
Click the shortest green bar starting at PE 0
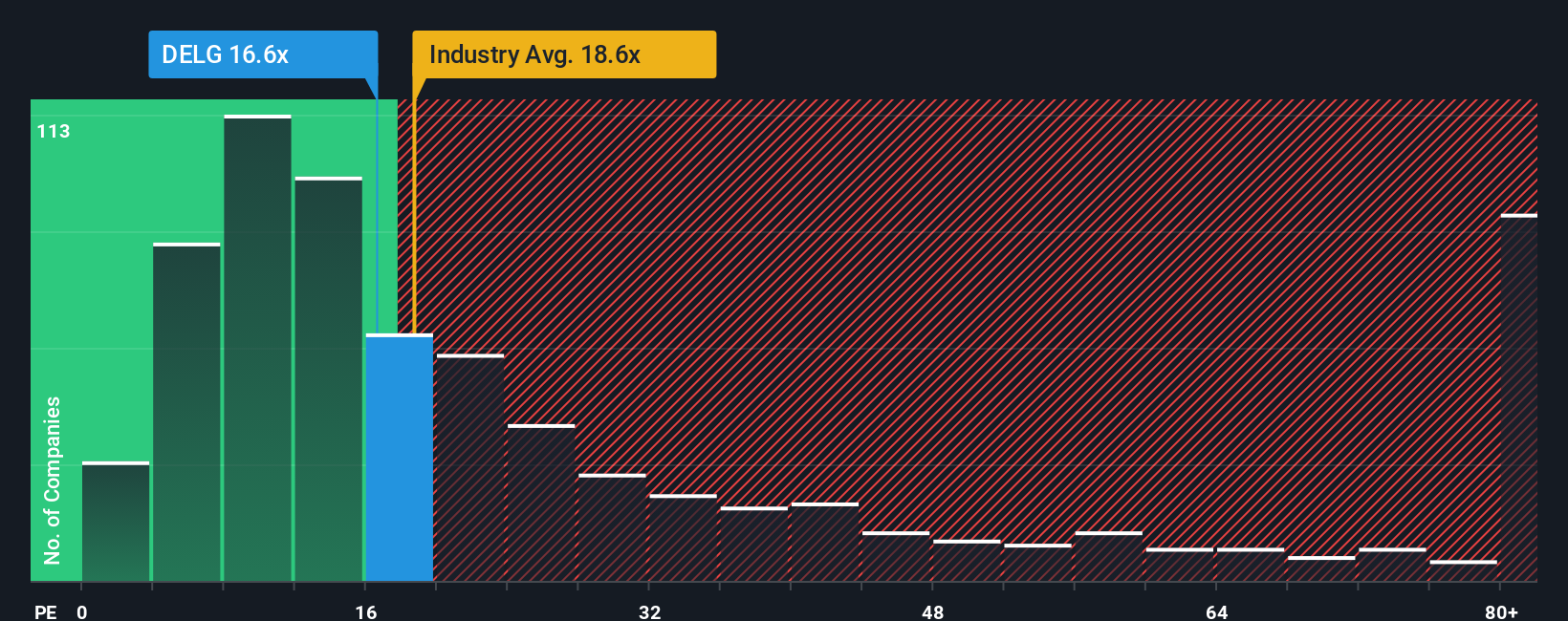[116, 522]
